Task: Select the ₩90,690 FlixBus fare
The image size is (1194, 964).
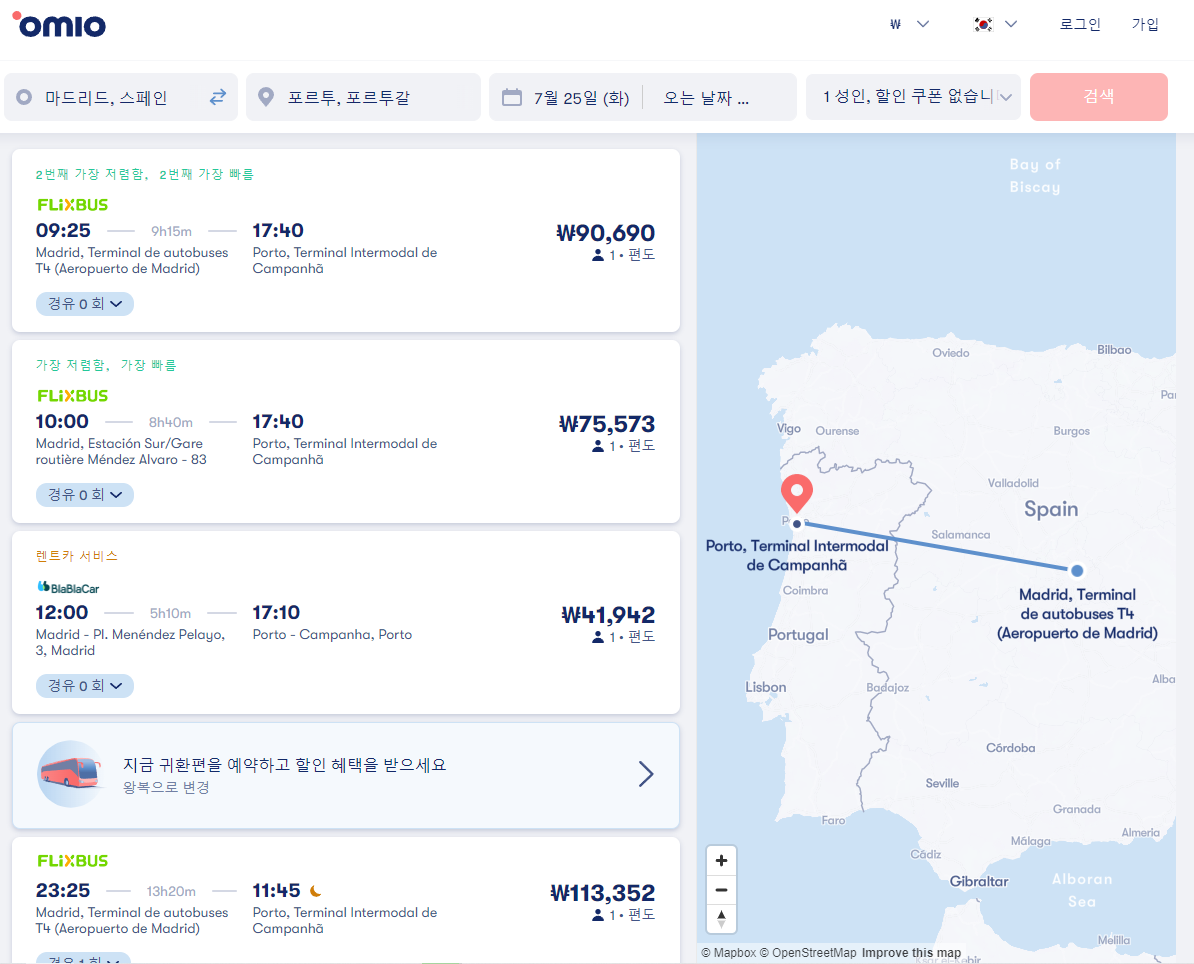Action: pyautogui.click(x=605, y=233)
